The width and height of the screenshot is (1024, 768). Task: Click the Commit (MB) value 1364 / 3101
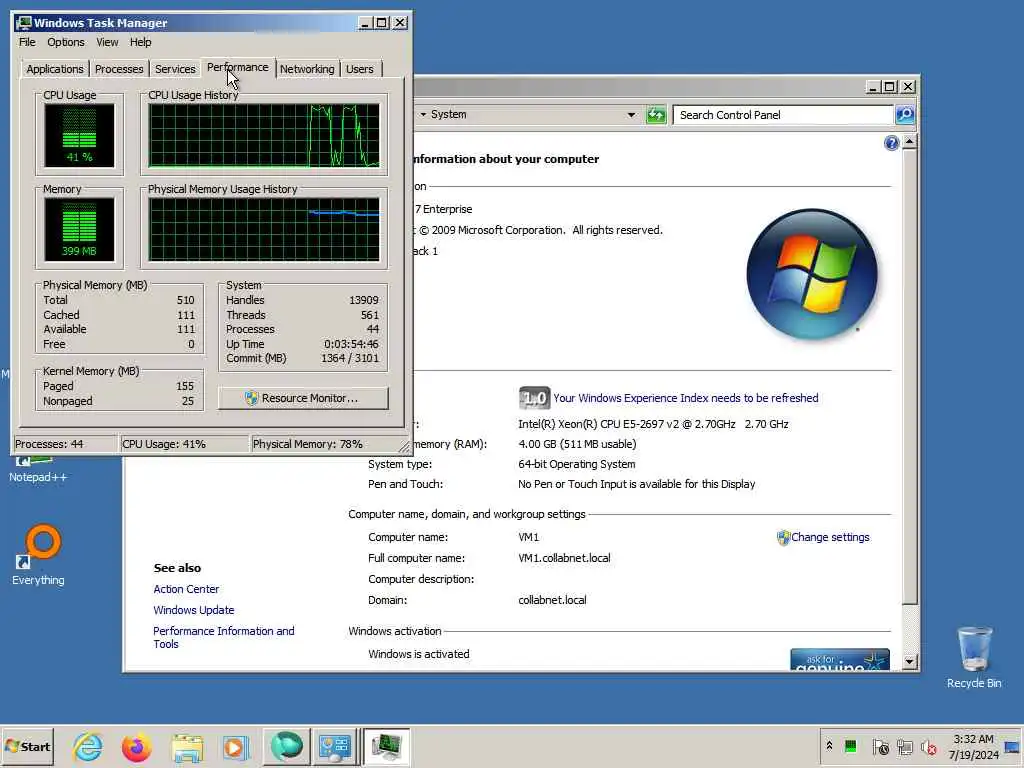[x=349, y=358]
